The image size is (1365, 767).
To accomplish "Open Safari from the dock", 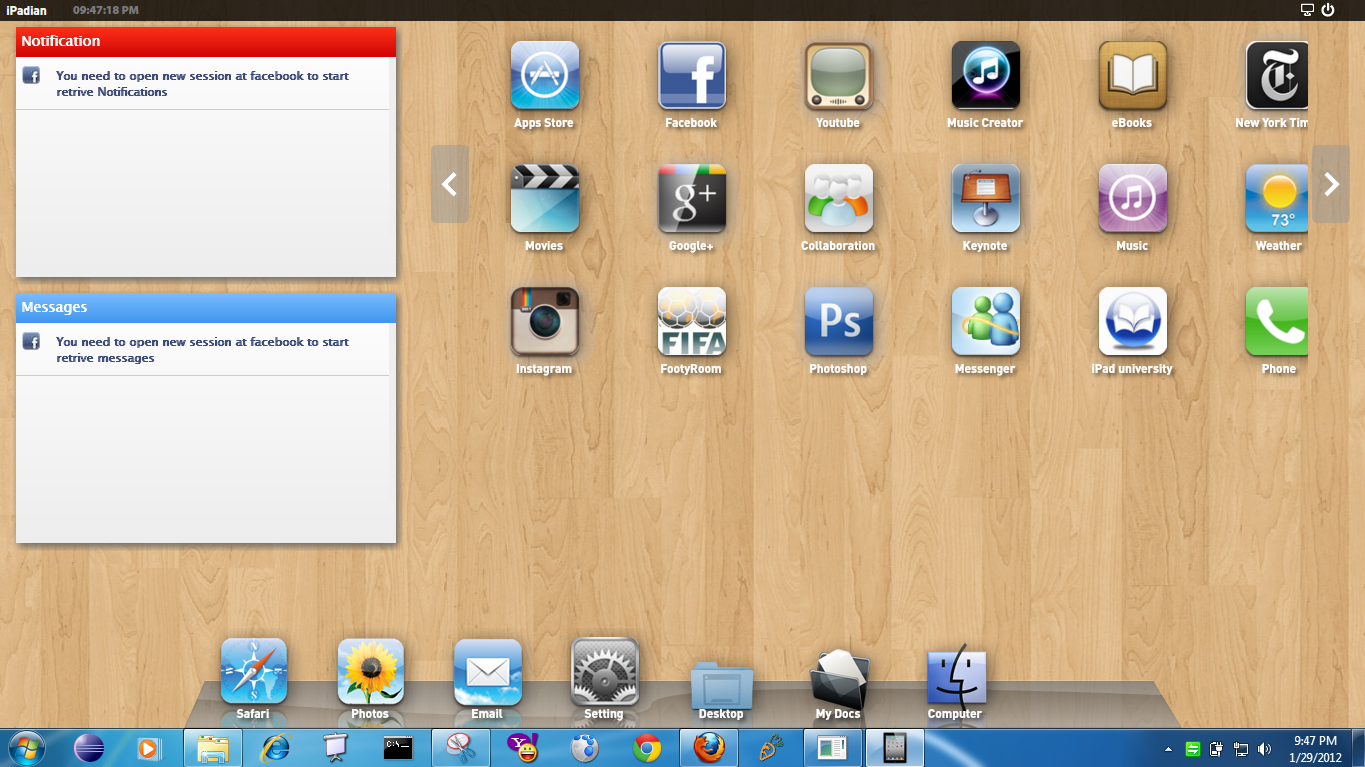I will [x=254, y=672].
